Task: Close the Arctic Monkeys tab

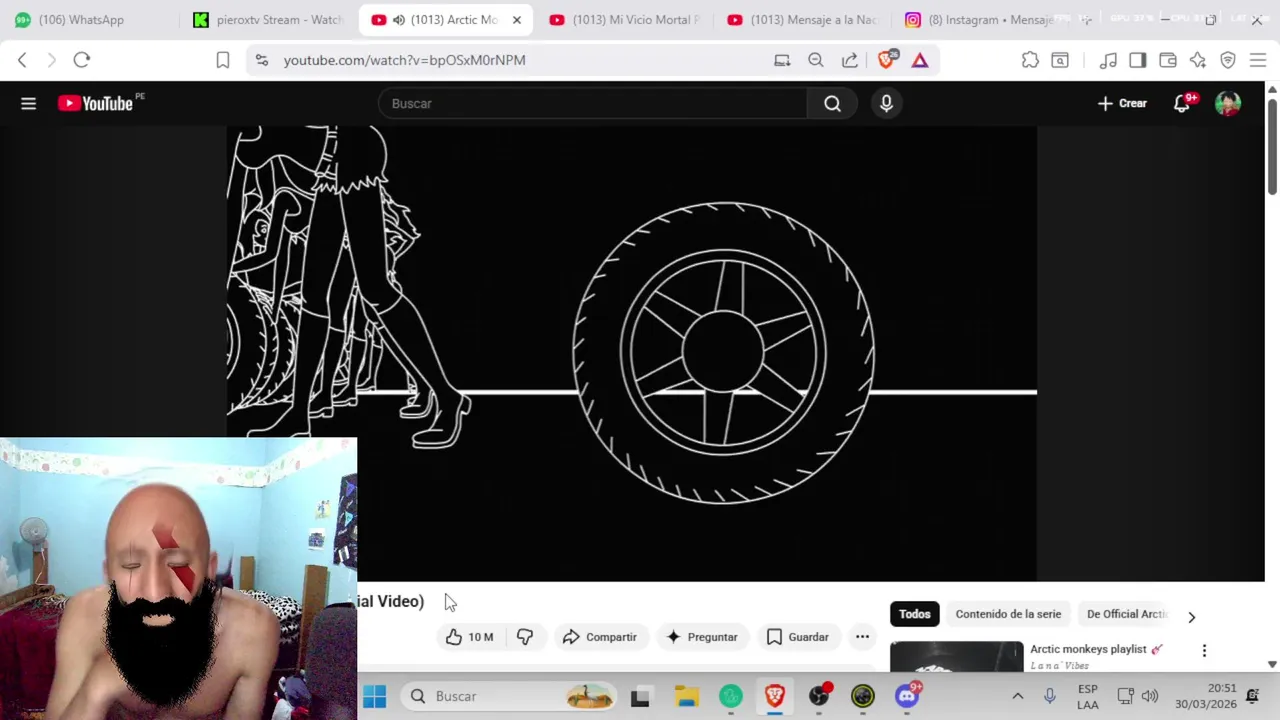Action: [x=517, y=20]
